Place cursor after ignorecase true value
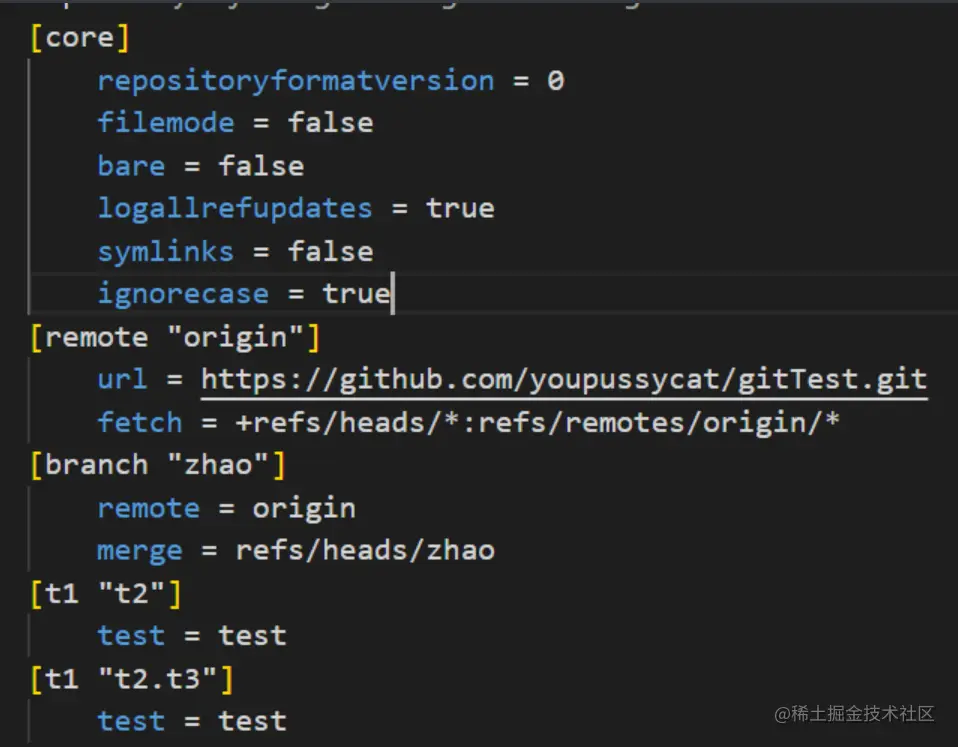Image resolution: width=958 pixels, height=747 pixels. click(x=391, y=294)
